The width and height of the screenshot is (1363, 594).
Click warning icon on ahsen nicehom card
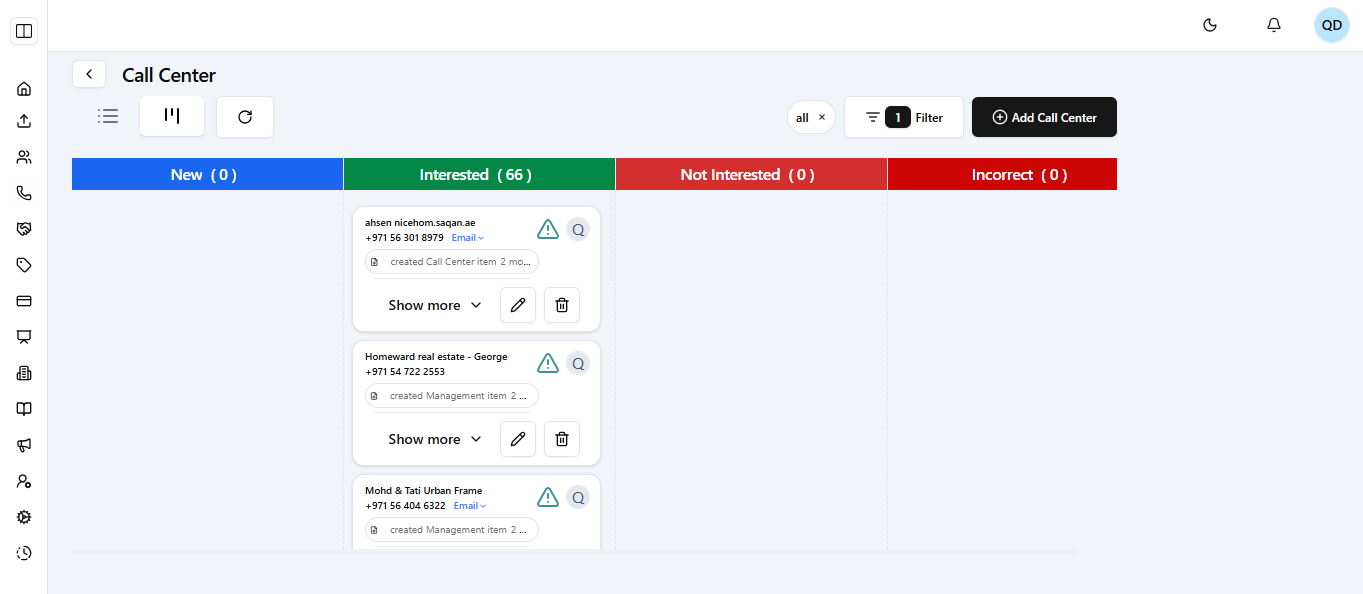pos(548,229)
